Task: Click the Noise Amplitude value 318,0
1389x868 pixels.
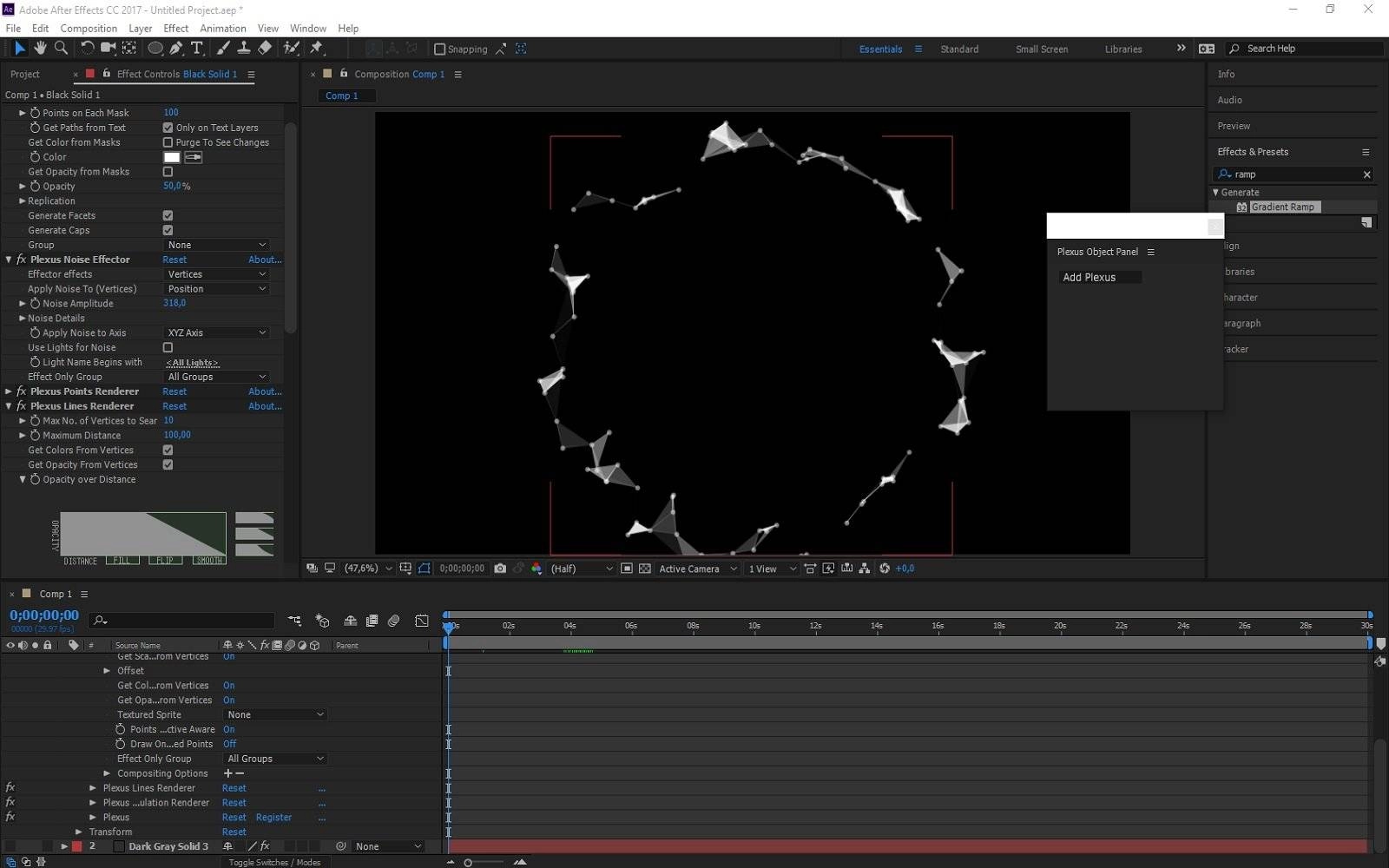Action: pos(174,303)
